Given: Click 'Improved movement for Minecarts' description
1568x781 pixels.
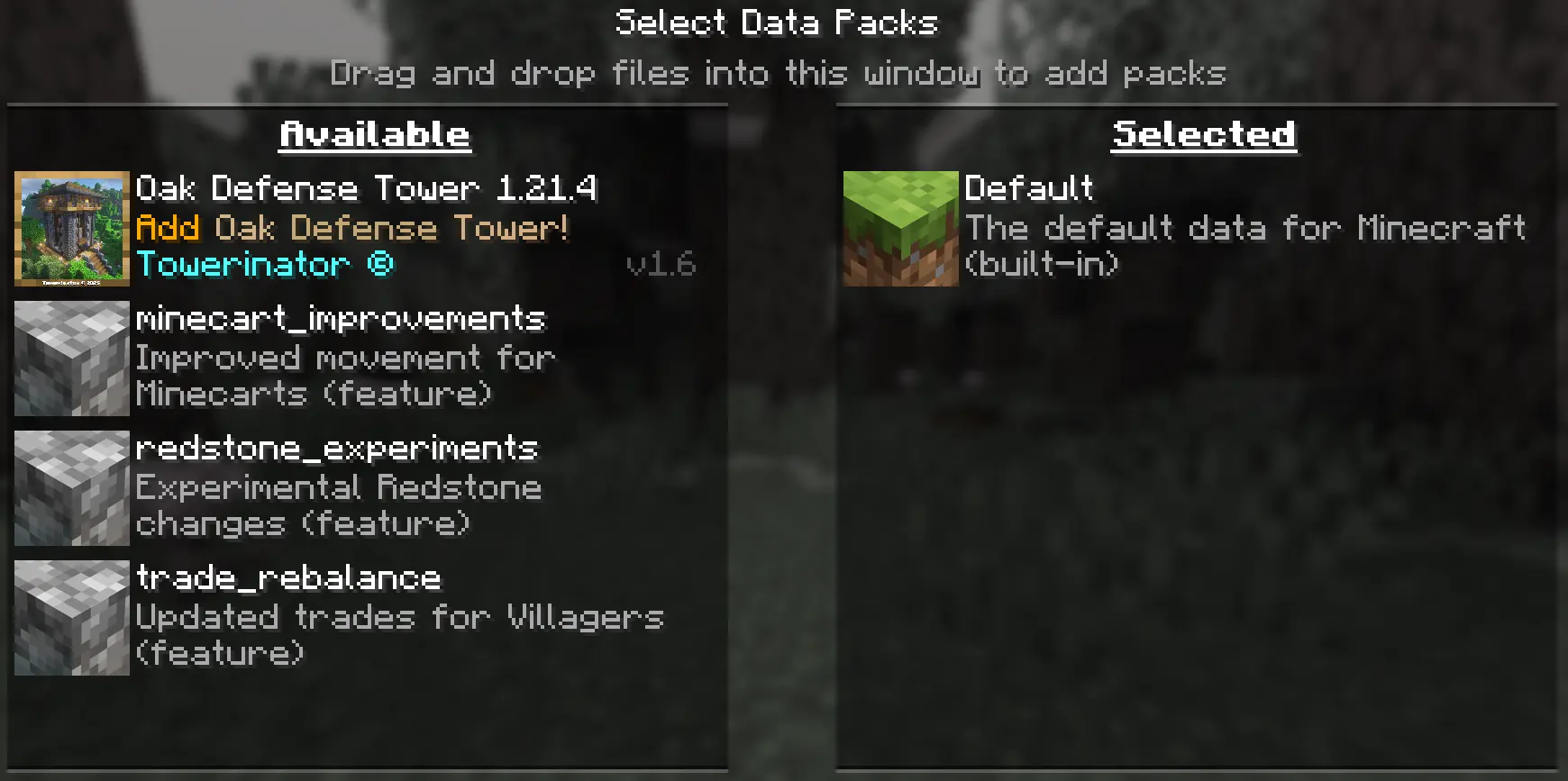Looking at the screenshot, I should click(345, 376).
